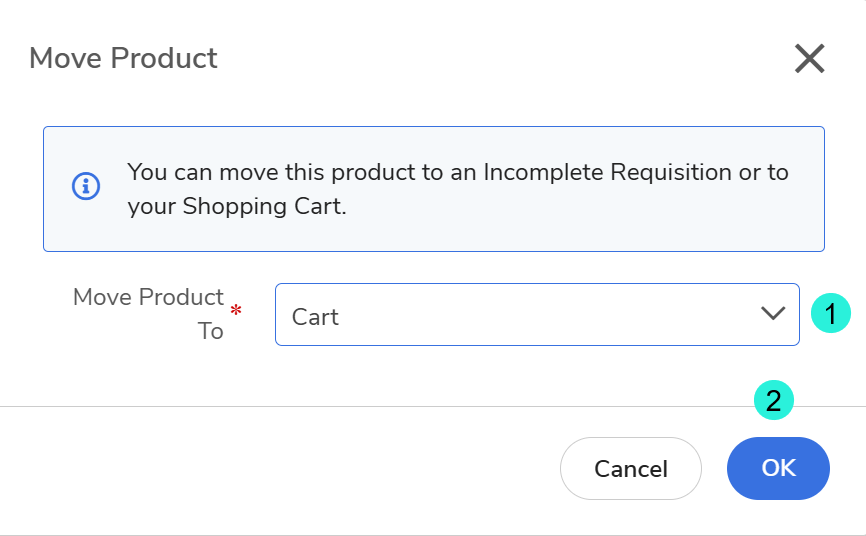
Task: Click the red required asterisk
Action: click(x=236, y=310)
